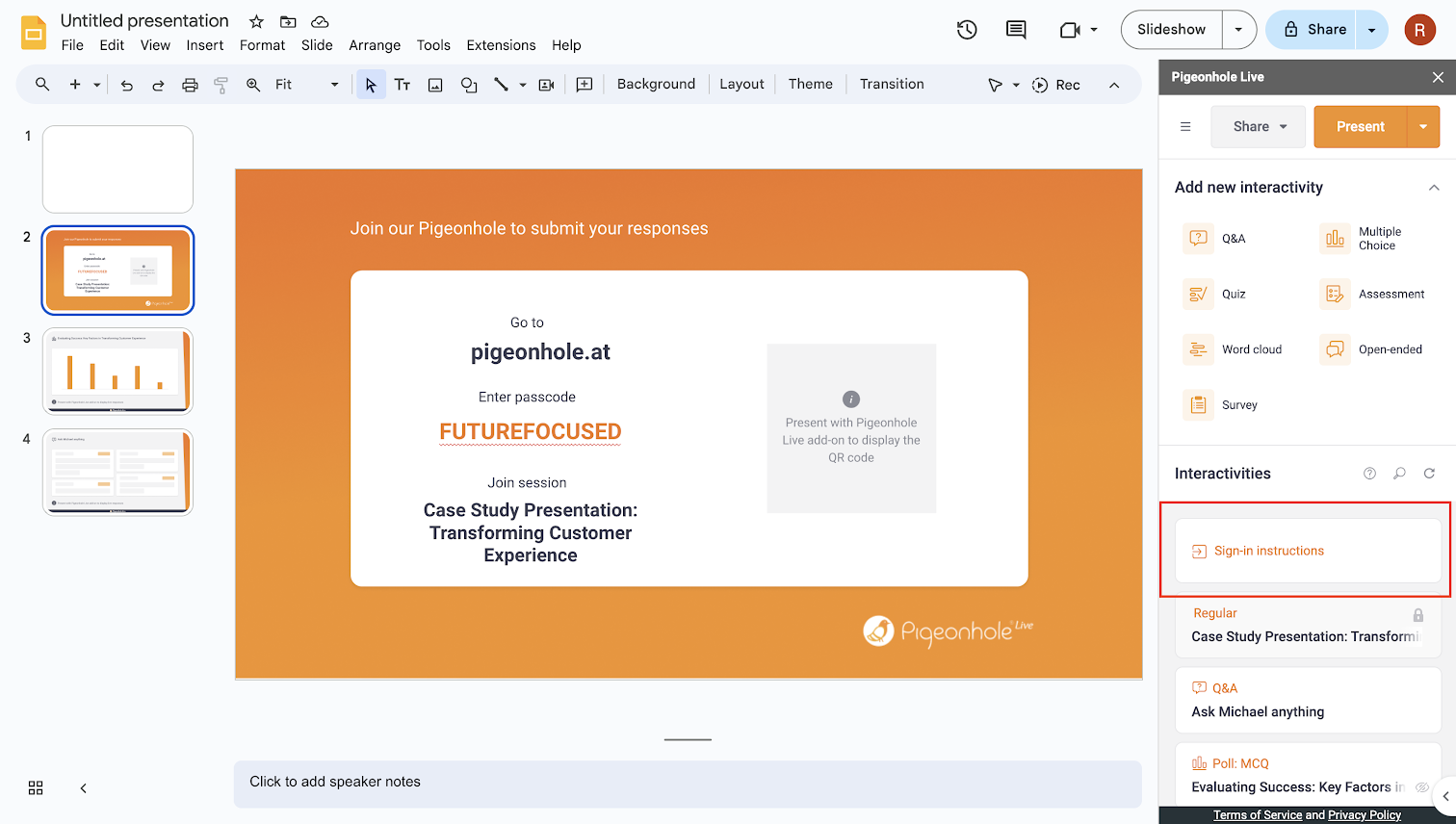Image resolution: width=1456 pixels, height=824 pixels.
Task: Print the presentation
Action: pos(190,85)
